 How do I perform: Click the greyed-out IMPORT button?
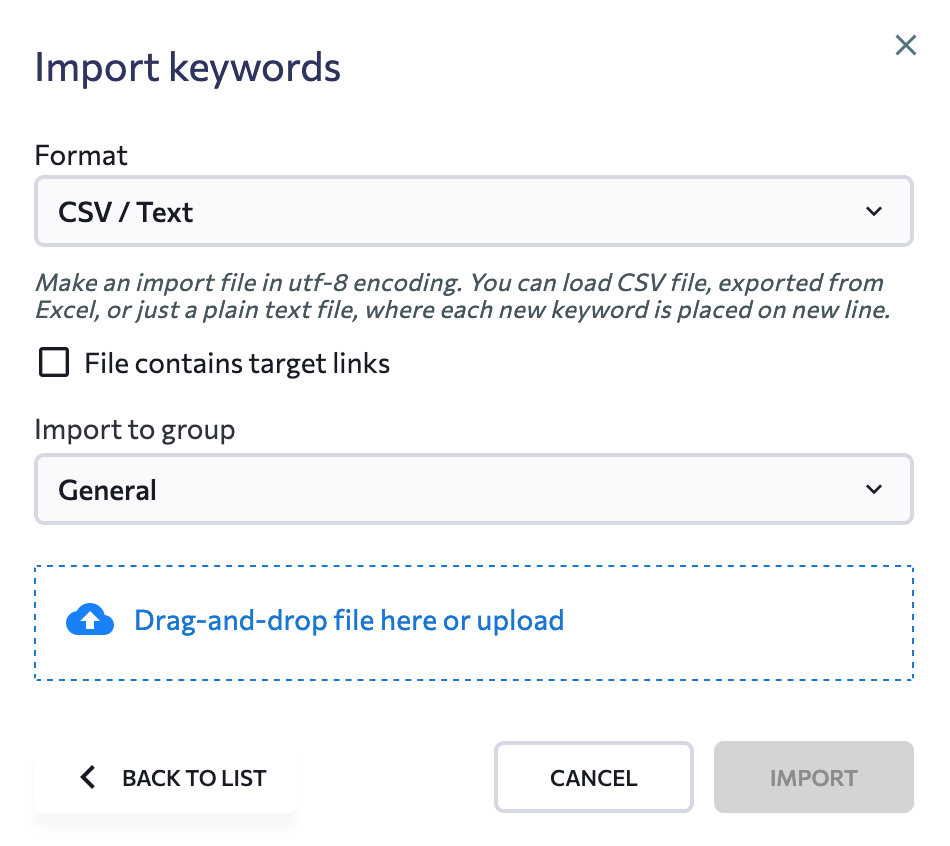click(814, 778)
